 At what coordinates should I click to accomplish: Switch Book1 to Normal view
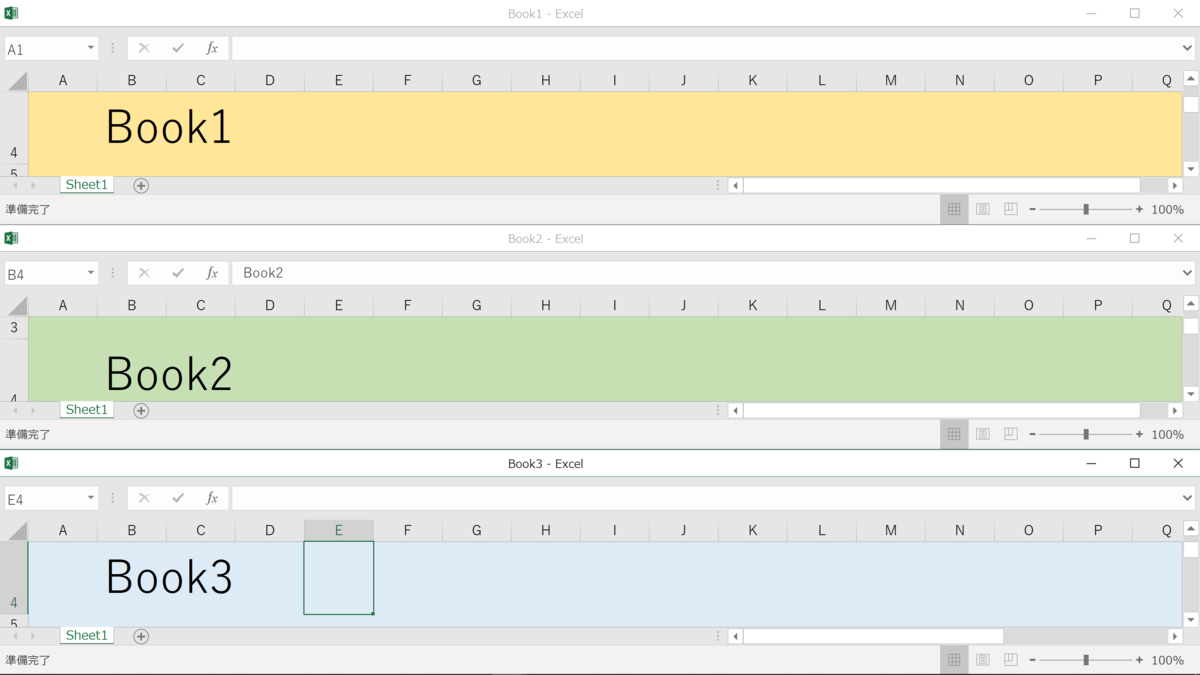[954, 209]
